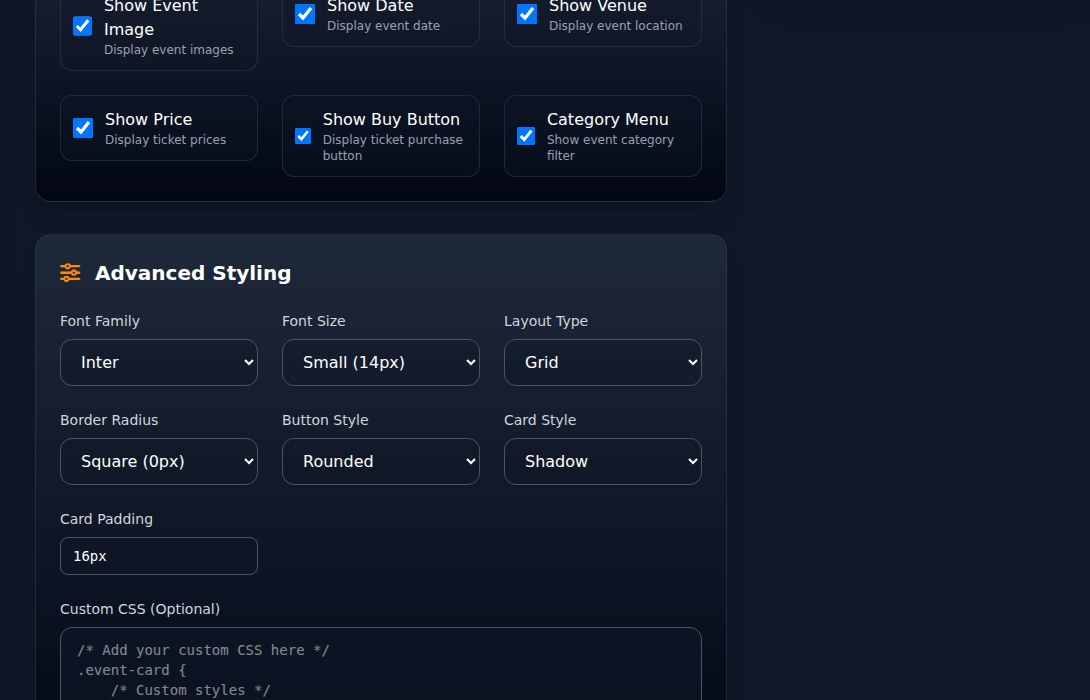The width and height of the screenshot is (1090, 700).
Task: Click the Display event date description
Action: click(x=383, y=26)
